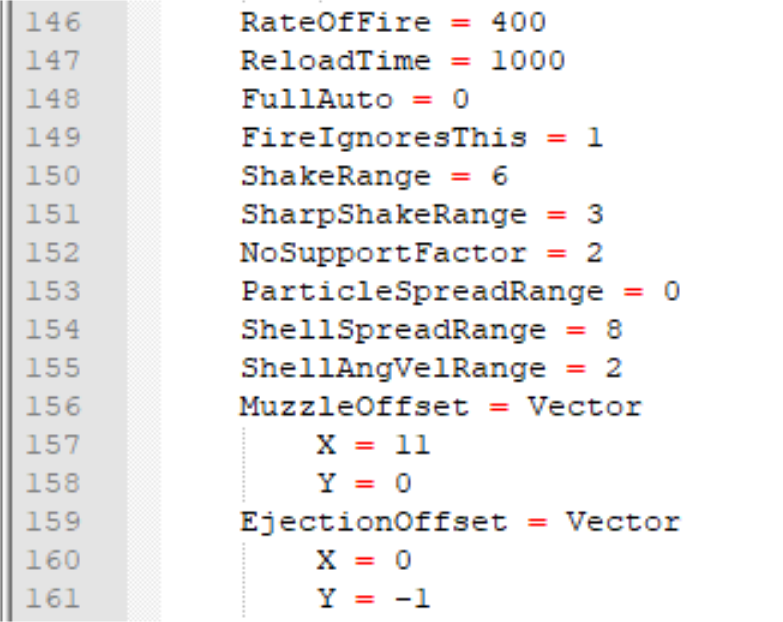Click the FireIgnoresThis property name
783x622 pixels.
[384, 138]
